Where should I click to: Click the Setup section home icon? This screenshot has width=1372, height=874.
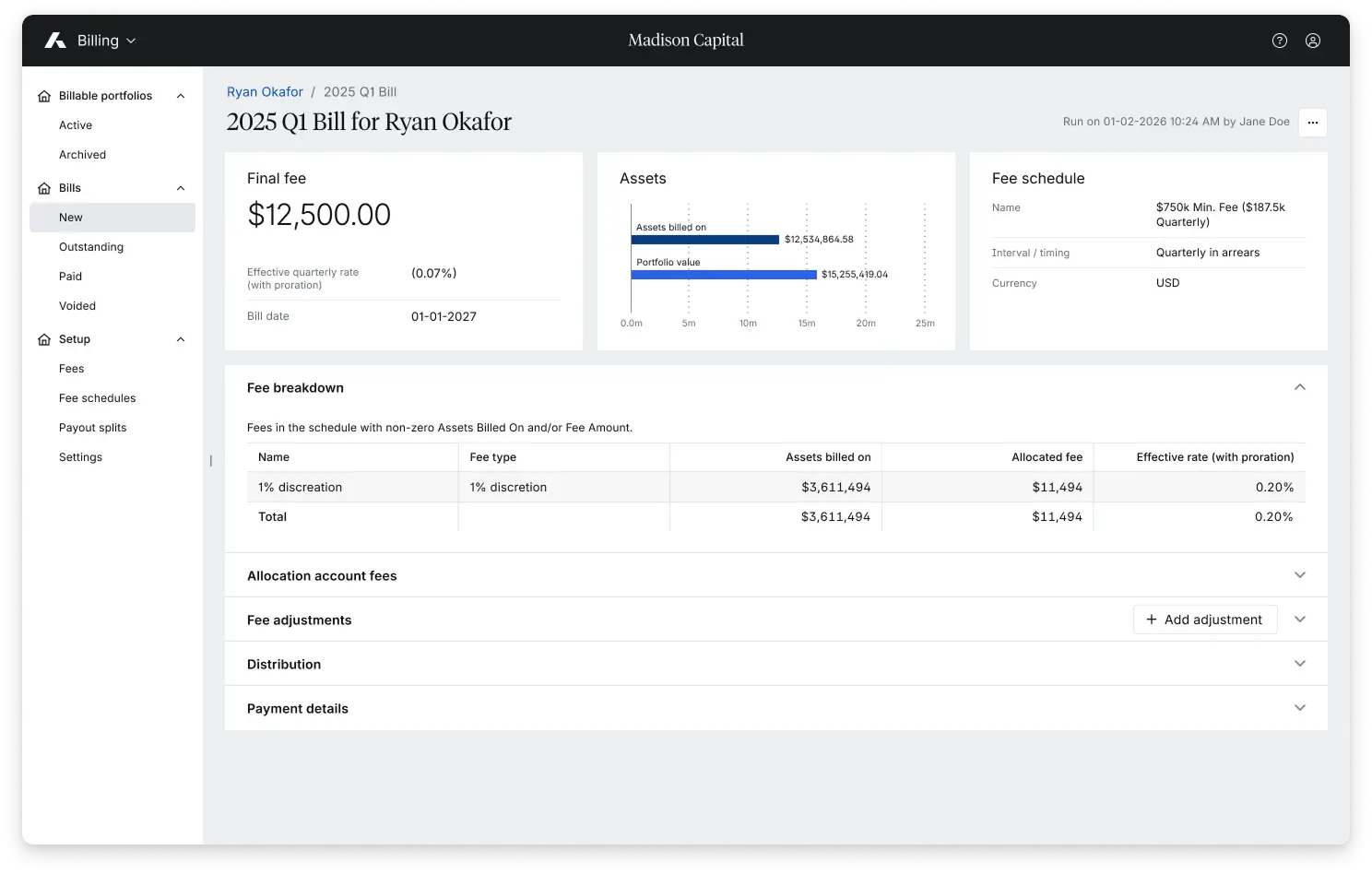(x=44, y=339)
